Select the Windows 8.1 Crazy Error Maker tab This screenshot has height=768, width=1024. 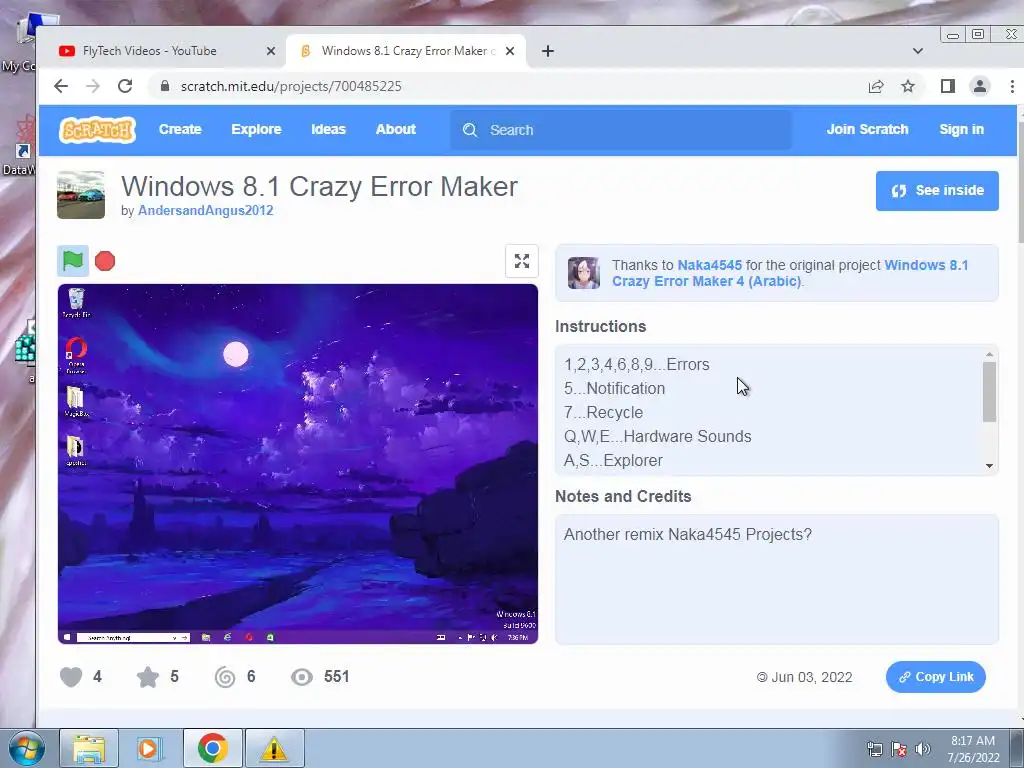point(406,51)
